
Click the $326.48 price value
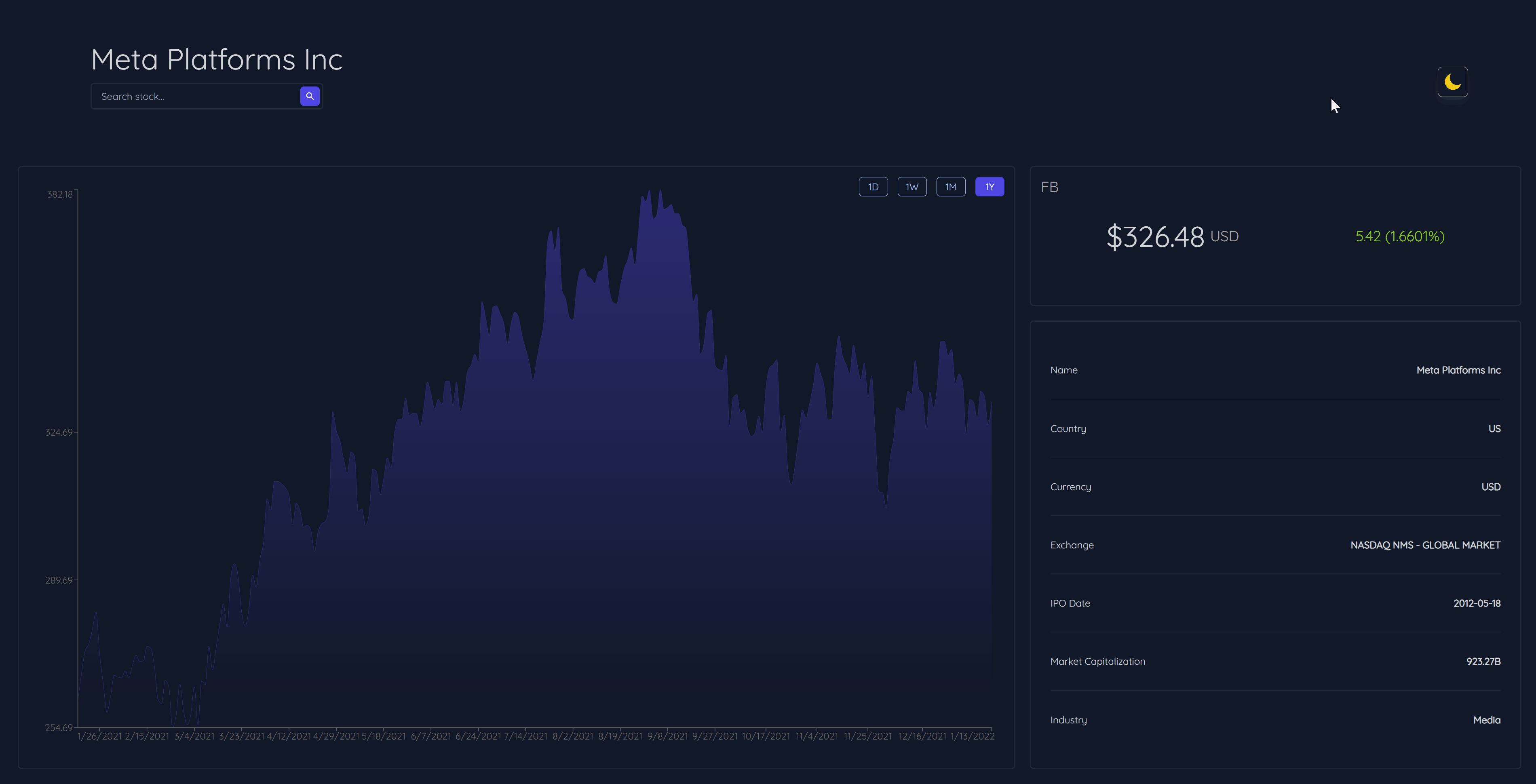pyautogui.click(x=1155, y=237)
